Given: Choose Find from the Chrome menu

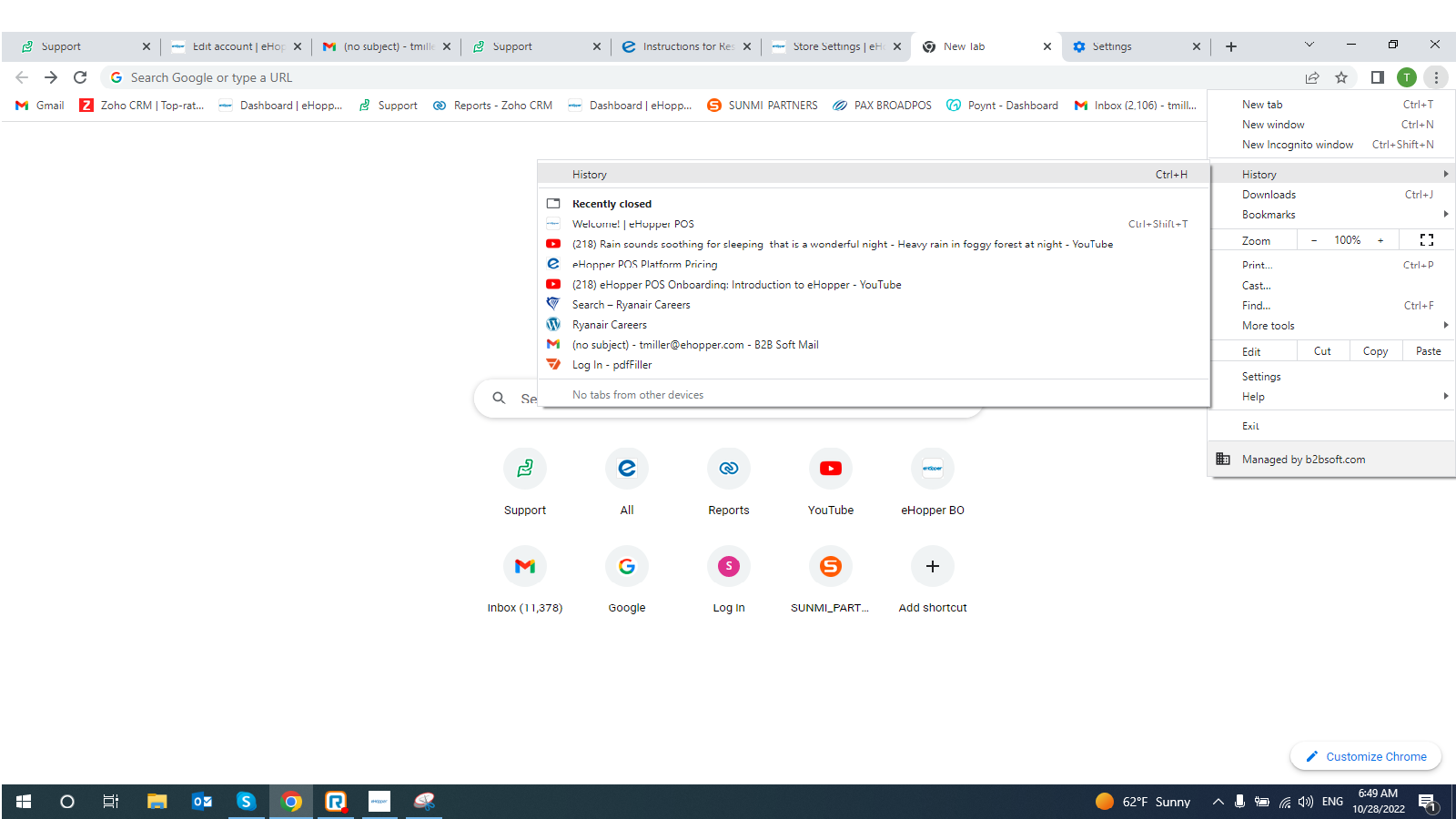Looking at the screenshot, I should pos(1333,306).
